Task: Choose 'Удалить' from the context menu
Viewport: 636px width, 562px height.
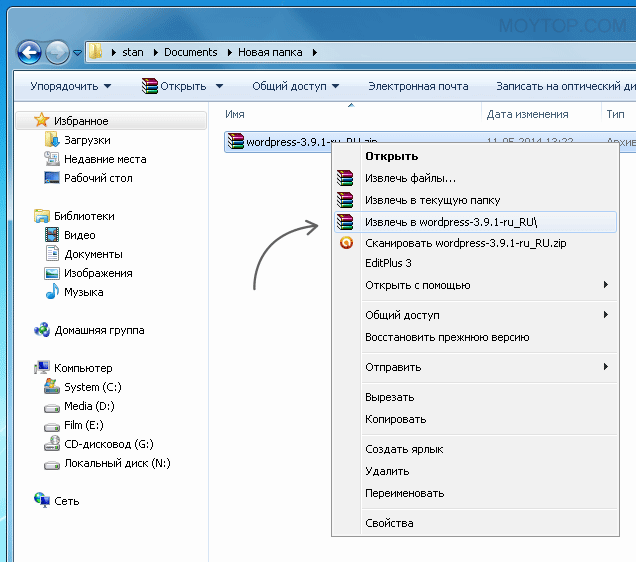Action: [389, 471]
